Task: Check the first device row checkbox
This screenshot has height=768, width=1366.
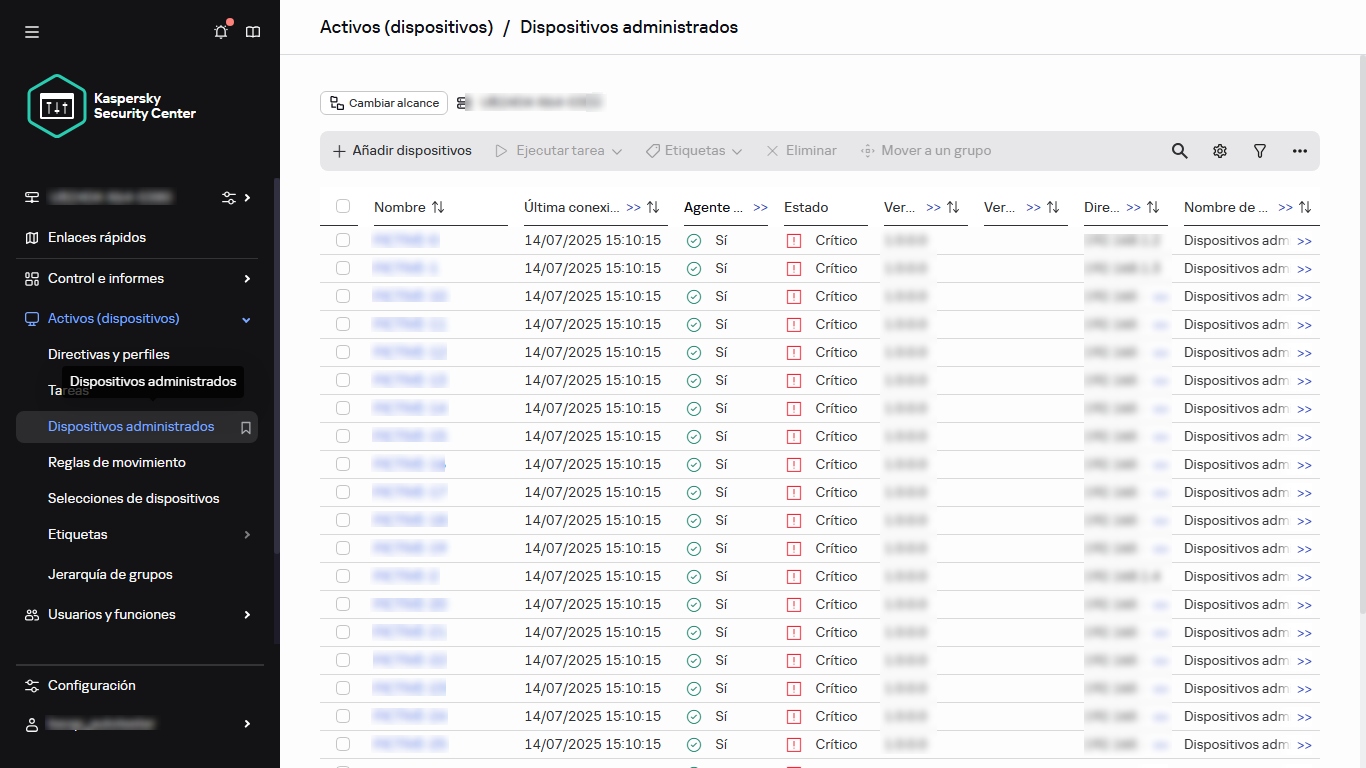Action: [343, 240]
